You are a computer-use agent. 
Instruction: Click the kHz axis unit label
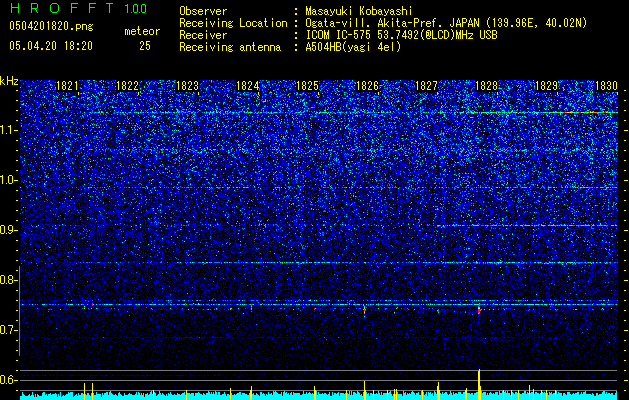coord(9,81)
